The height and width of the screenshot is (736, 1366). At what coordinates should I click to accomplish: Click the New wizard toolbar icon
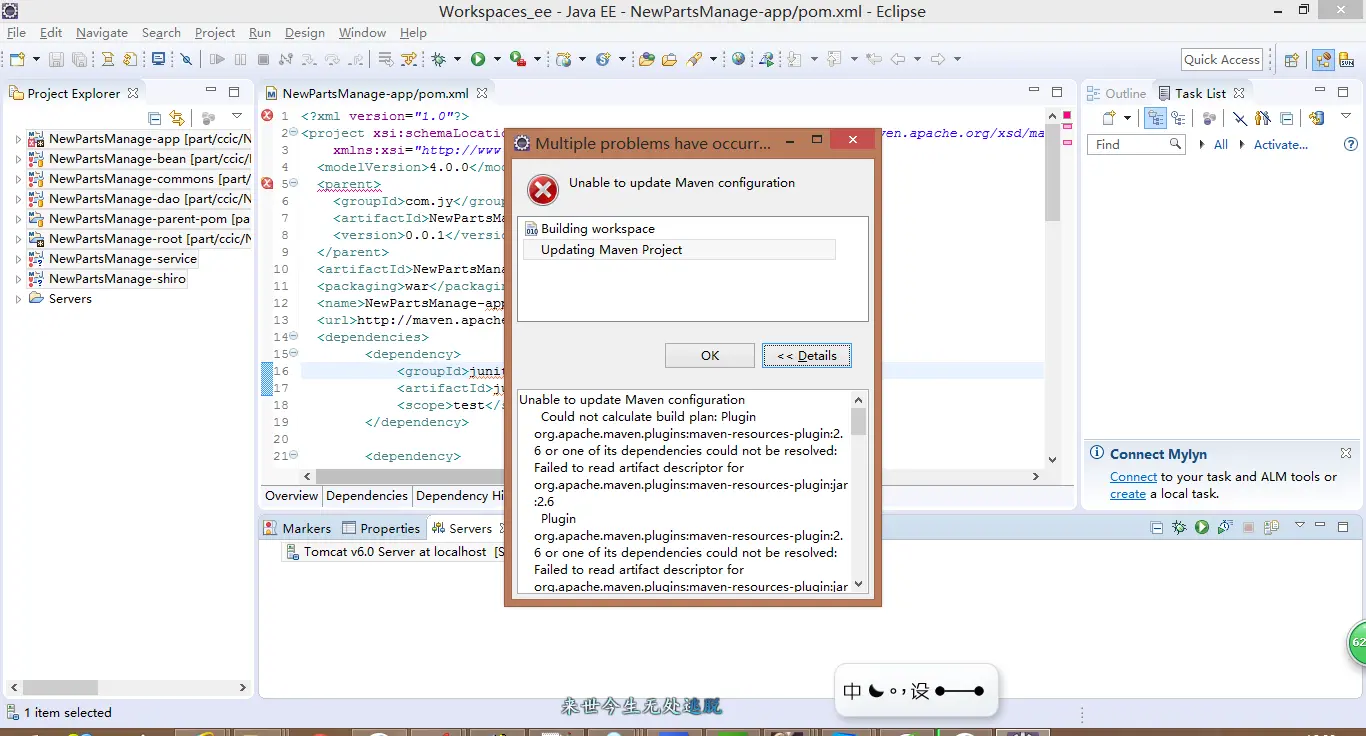17,59
